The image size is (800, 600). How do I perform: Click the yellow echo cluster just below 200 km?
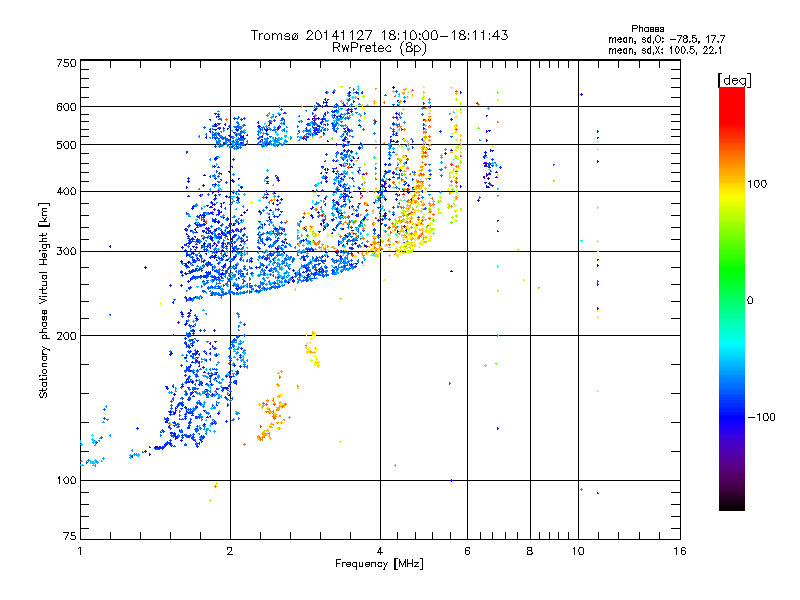(x=312, y=349)
